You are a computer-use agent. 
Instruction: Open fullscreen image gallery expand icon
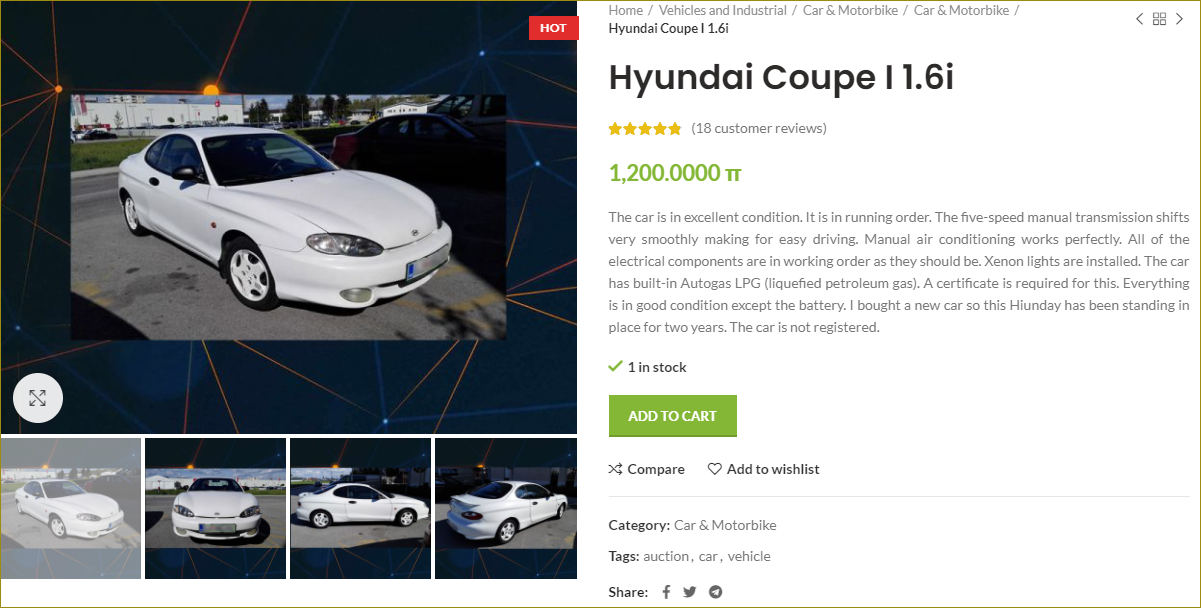(x=38, y=398)
